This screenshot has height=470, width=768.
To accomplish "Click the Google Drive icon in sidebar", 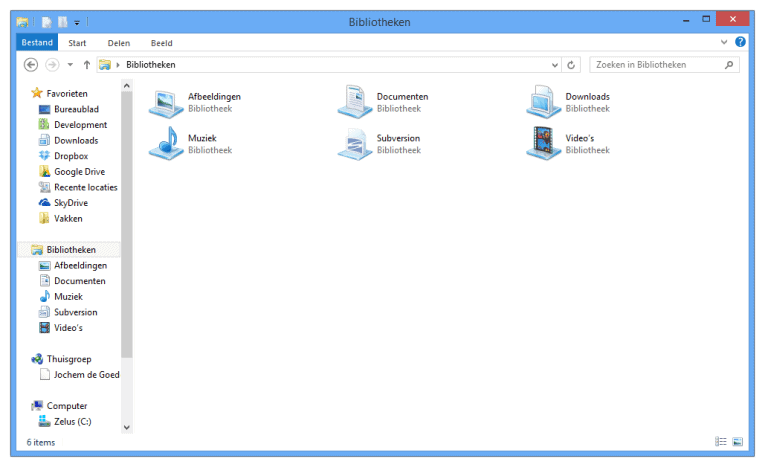I will point(44,171).
